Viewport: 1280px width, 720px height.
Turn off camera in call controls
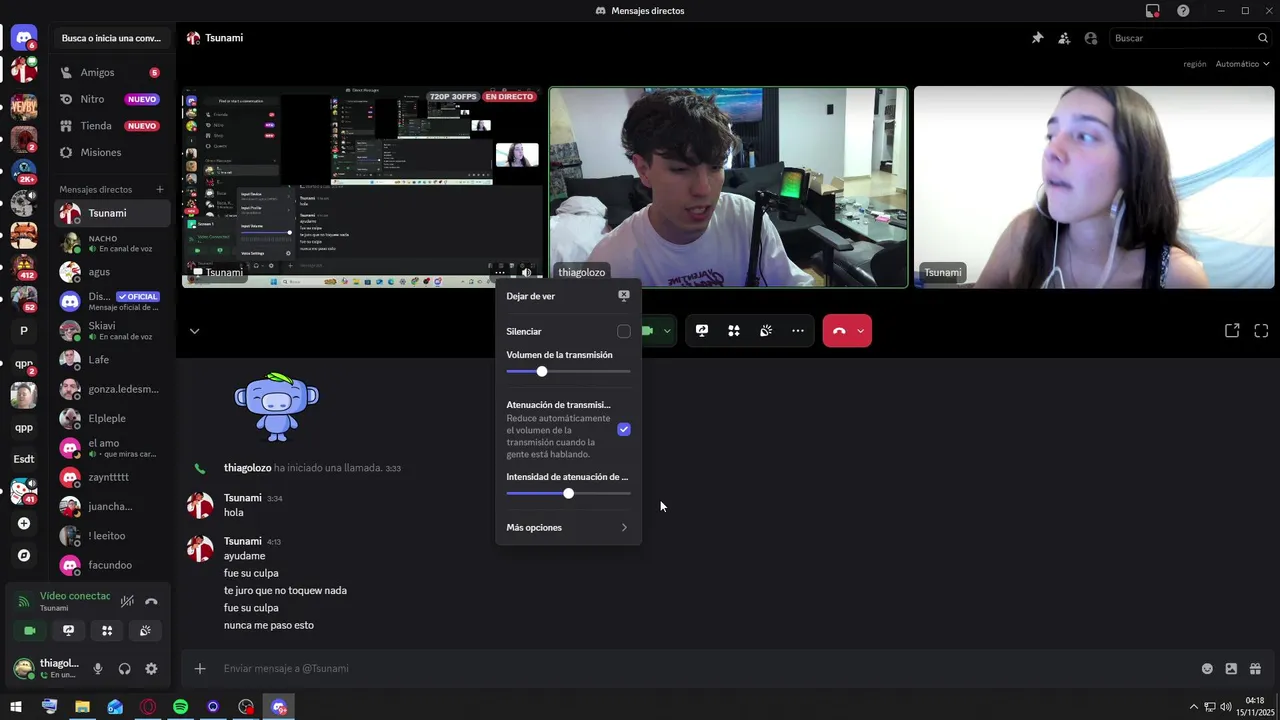coord(648,331)
